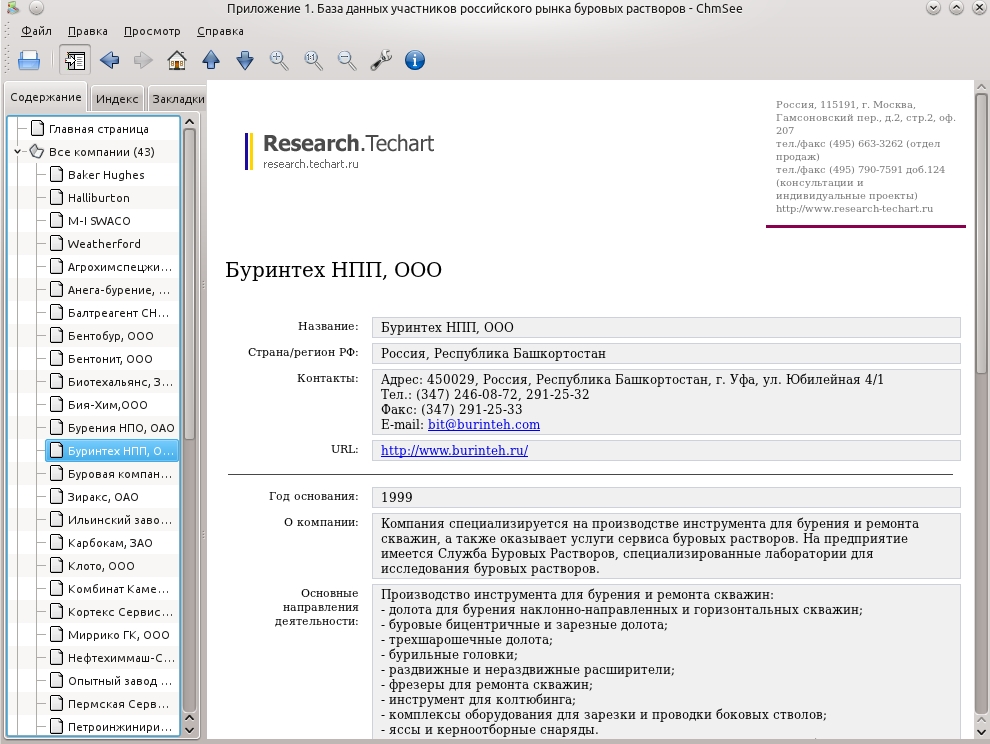Select Бентонит, ООО in the tree
990x744 pixels.
coord(109,359)
